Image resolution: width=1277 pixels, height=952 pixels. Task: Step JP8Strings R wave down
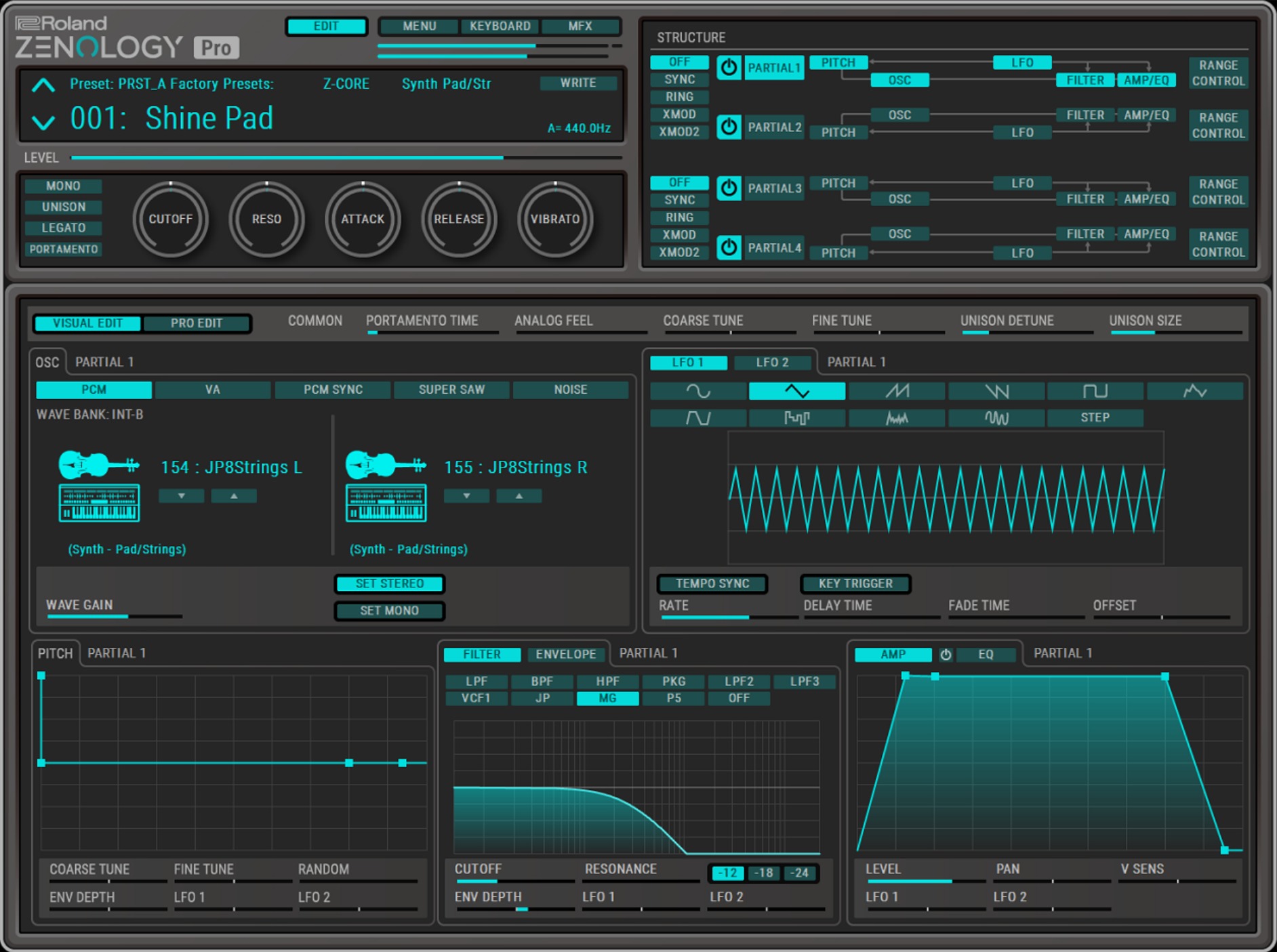466,496
